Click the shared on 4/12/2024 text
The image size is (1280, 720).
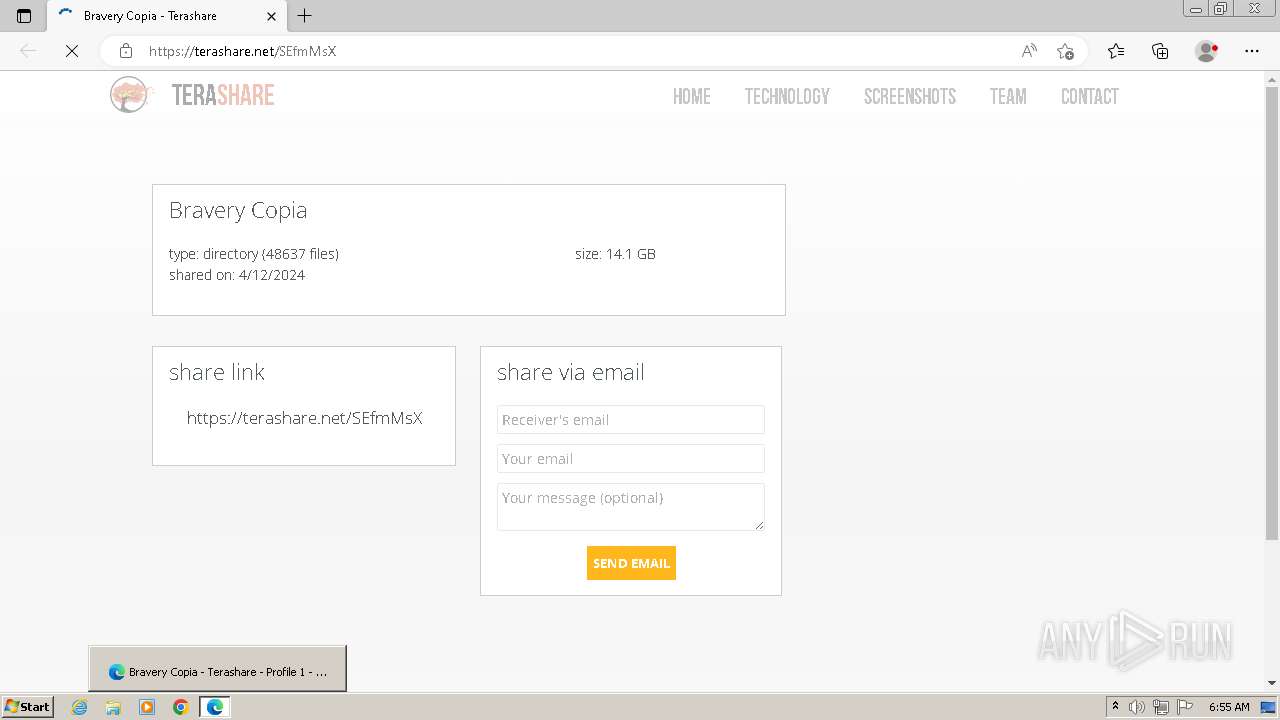237,275
